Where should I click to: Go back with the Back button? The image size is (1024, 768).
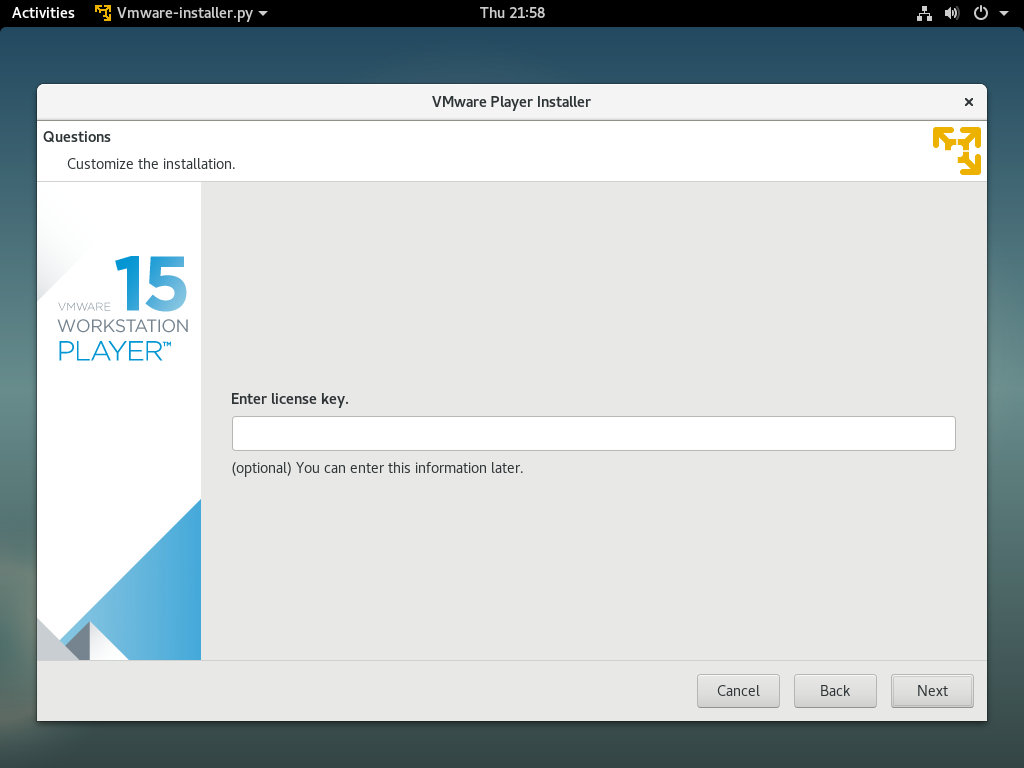[835, 690]
